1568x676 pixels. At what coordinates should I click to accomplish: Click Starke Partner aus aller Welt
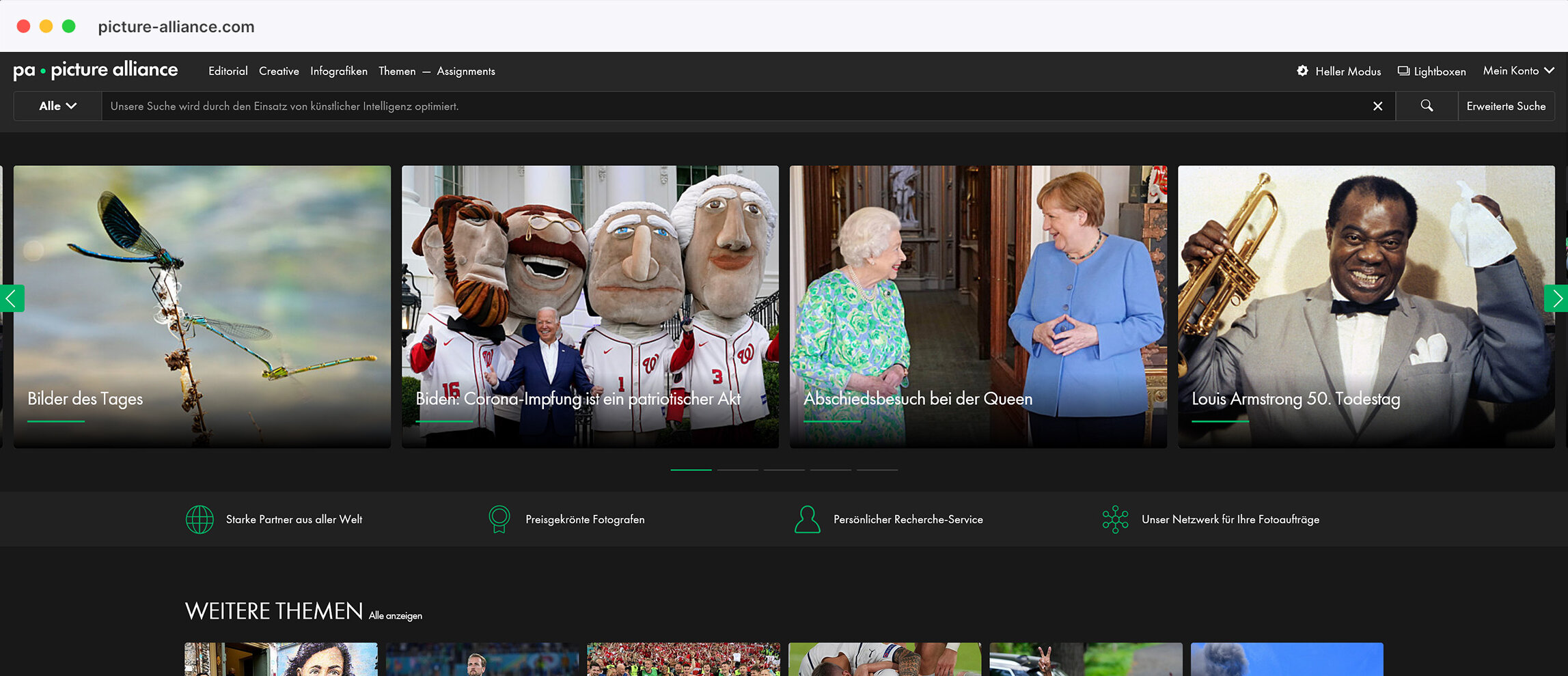point(294,520)
